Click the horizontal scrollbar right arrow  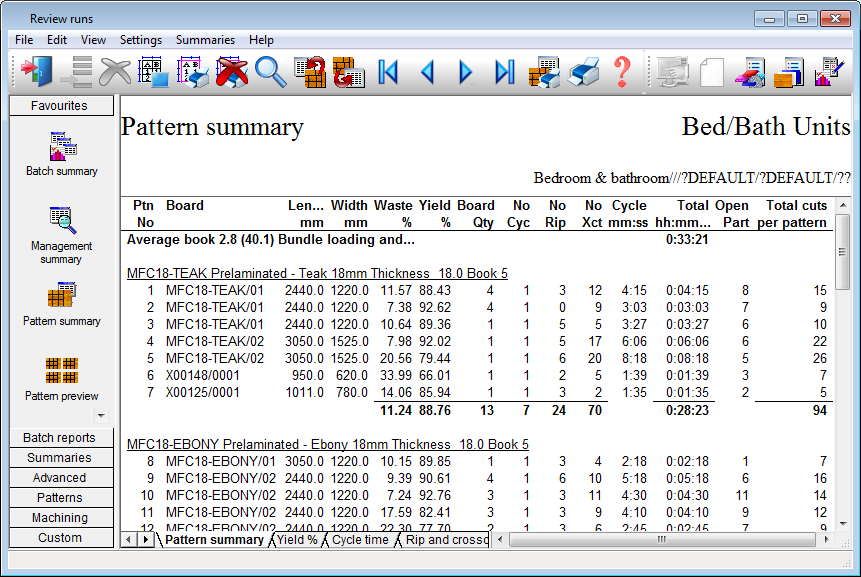[826, 540]
